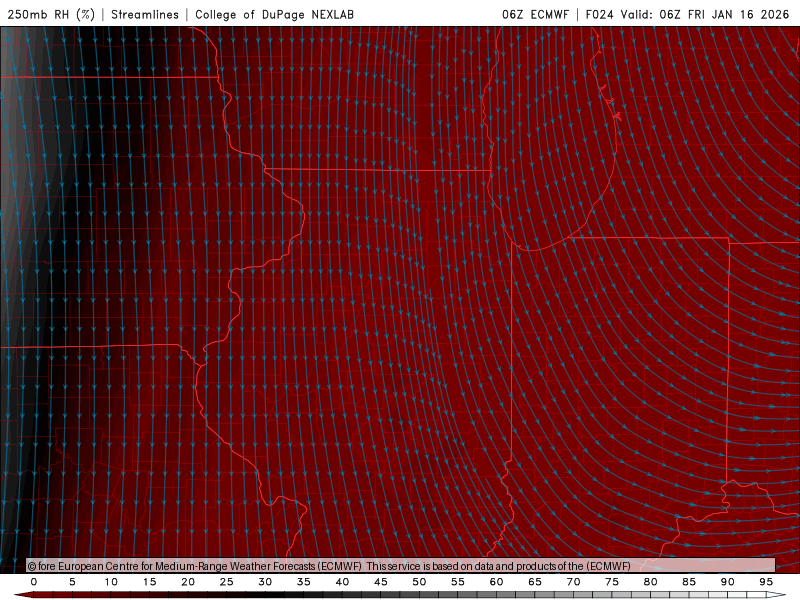Click the "30" label on color scale
800x600 pixels.
coord(265,582)
